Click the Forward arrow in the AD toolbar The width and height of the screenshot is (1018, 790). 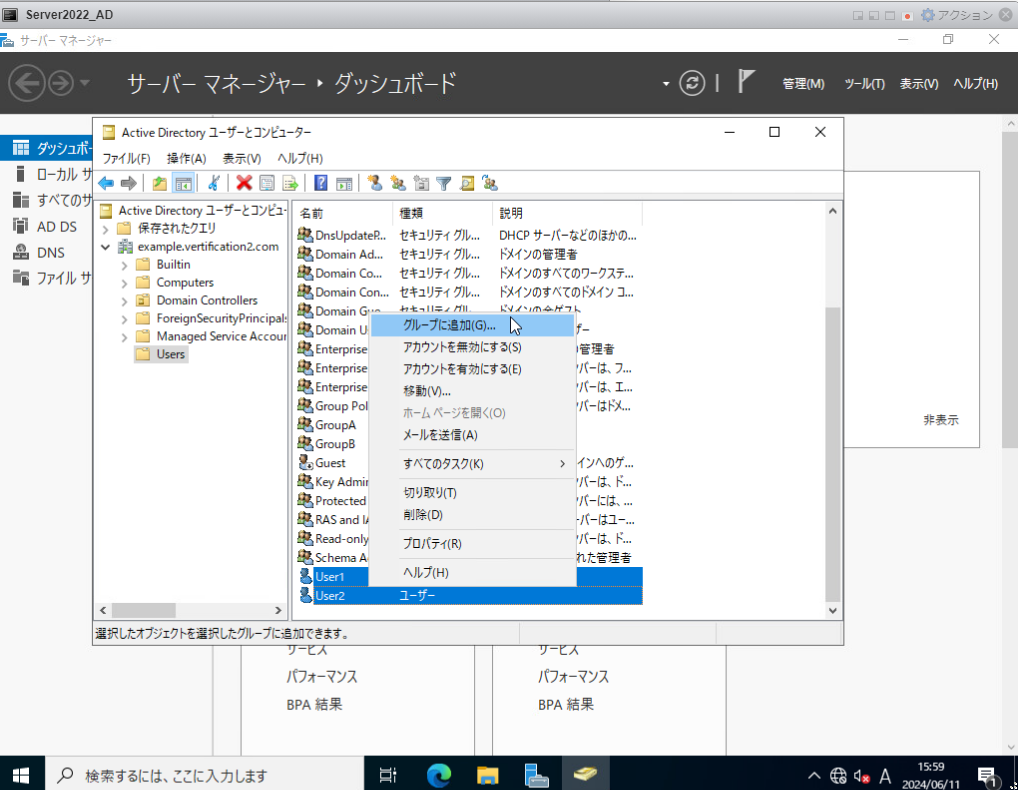(129, 184)
